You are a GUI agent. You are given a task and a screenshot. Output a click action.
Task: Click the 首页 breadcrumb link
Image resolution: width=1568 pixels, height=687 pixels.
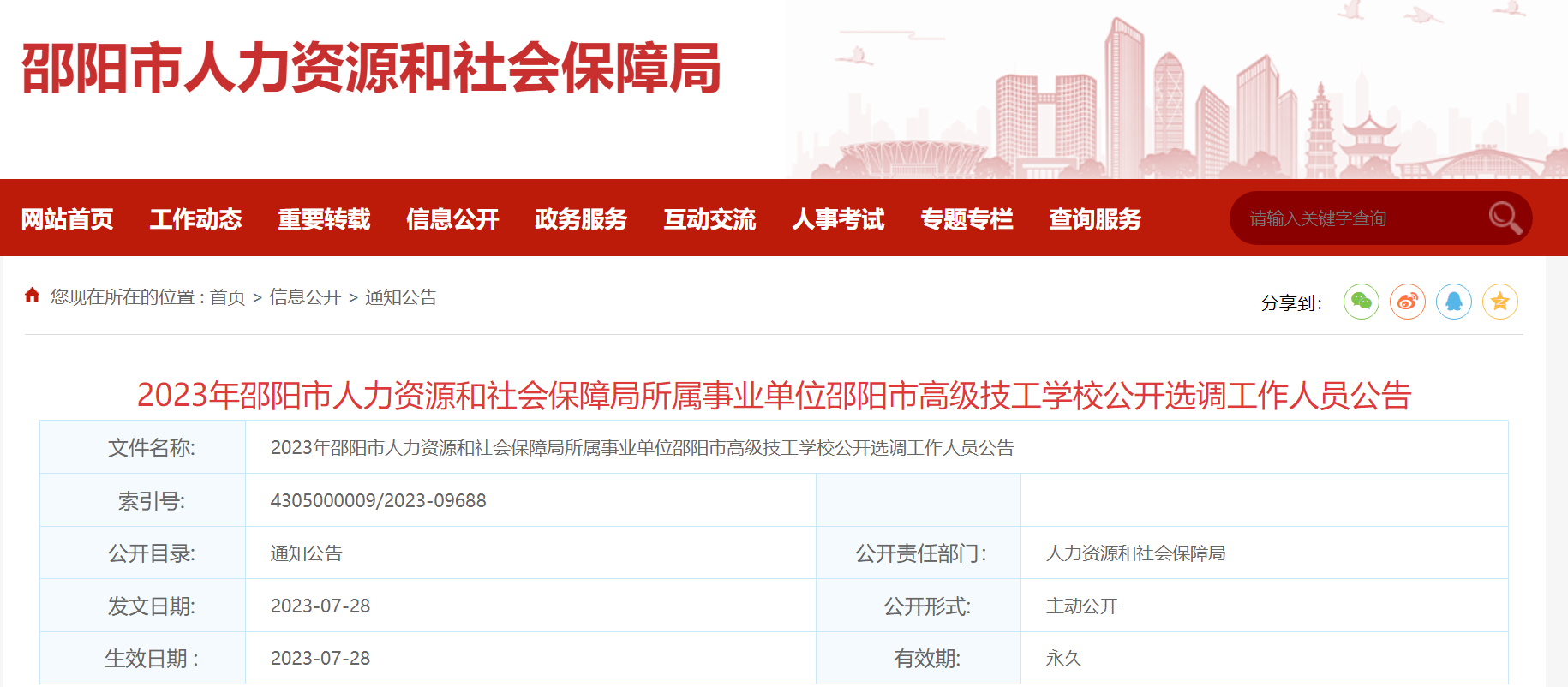[228, 297]
